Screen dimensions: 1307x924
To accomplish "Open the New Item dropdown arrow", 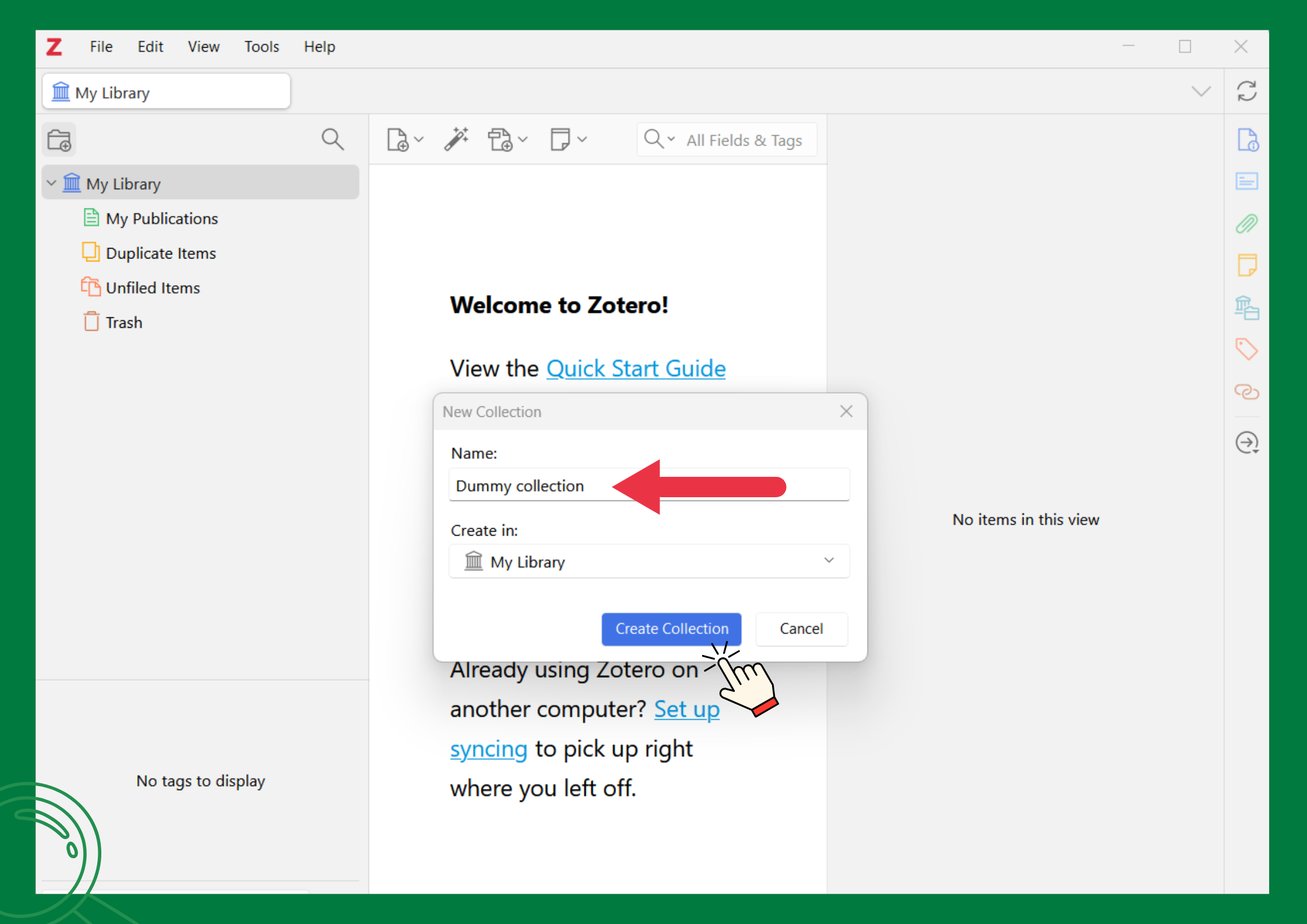I will (x=419, y=140).
